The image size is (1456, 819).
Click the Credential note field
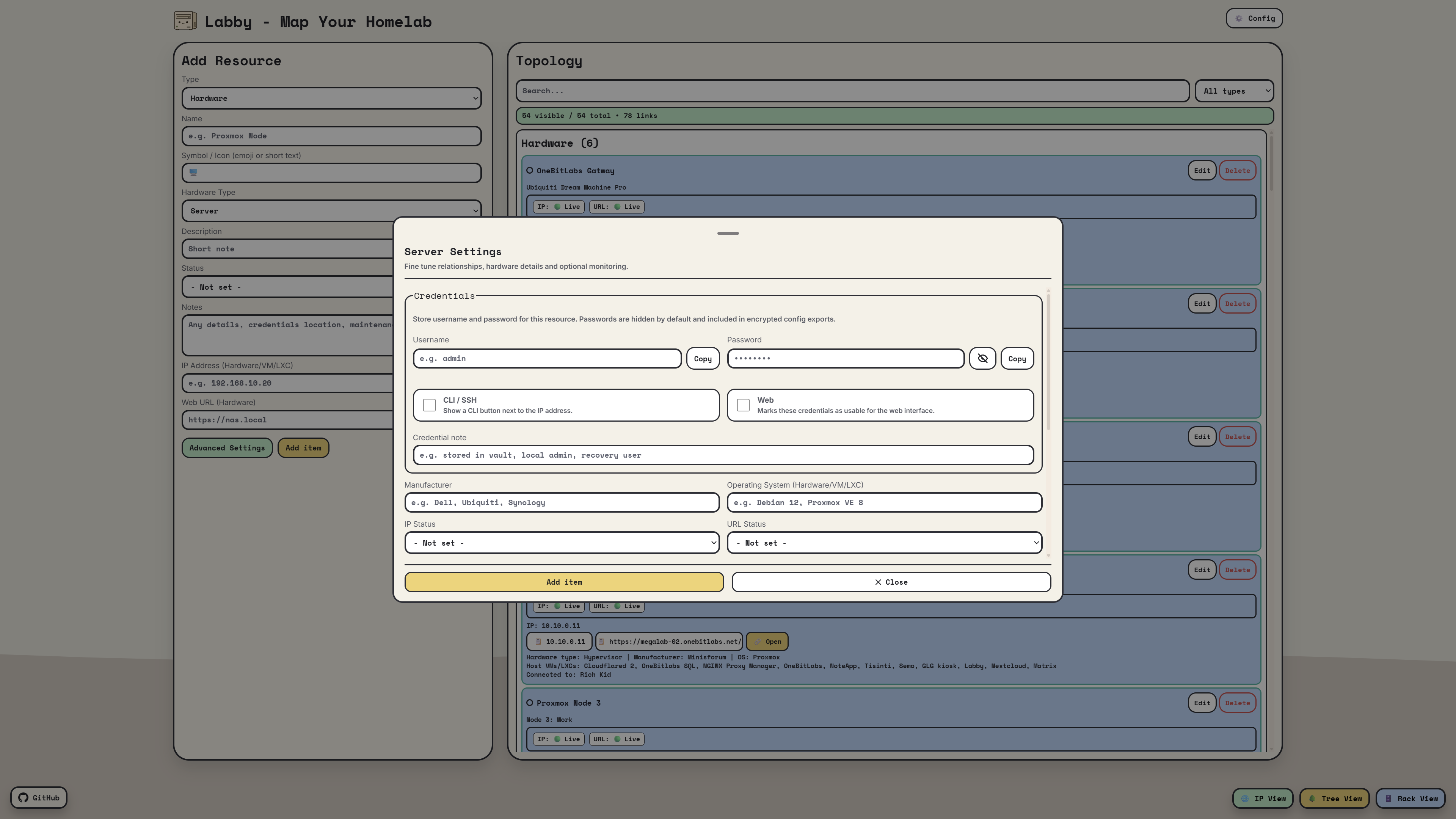723,455
